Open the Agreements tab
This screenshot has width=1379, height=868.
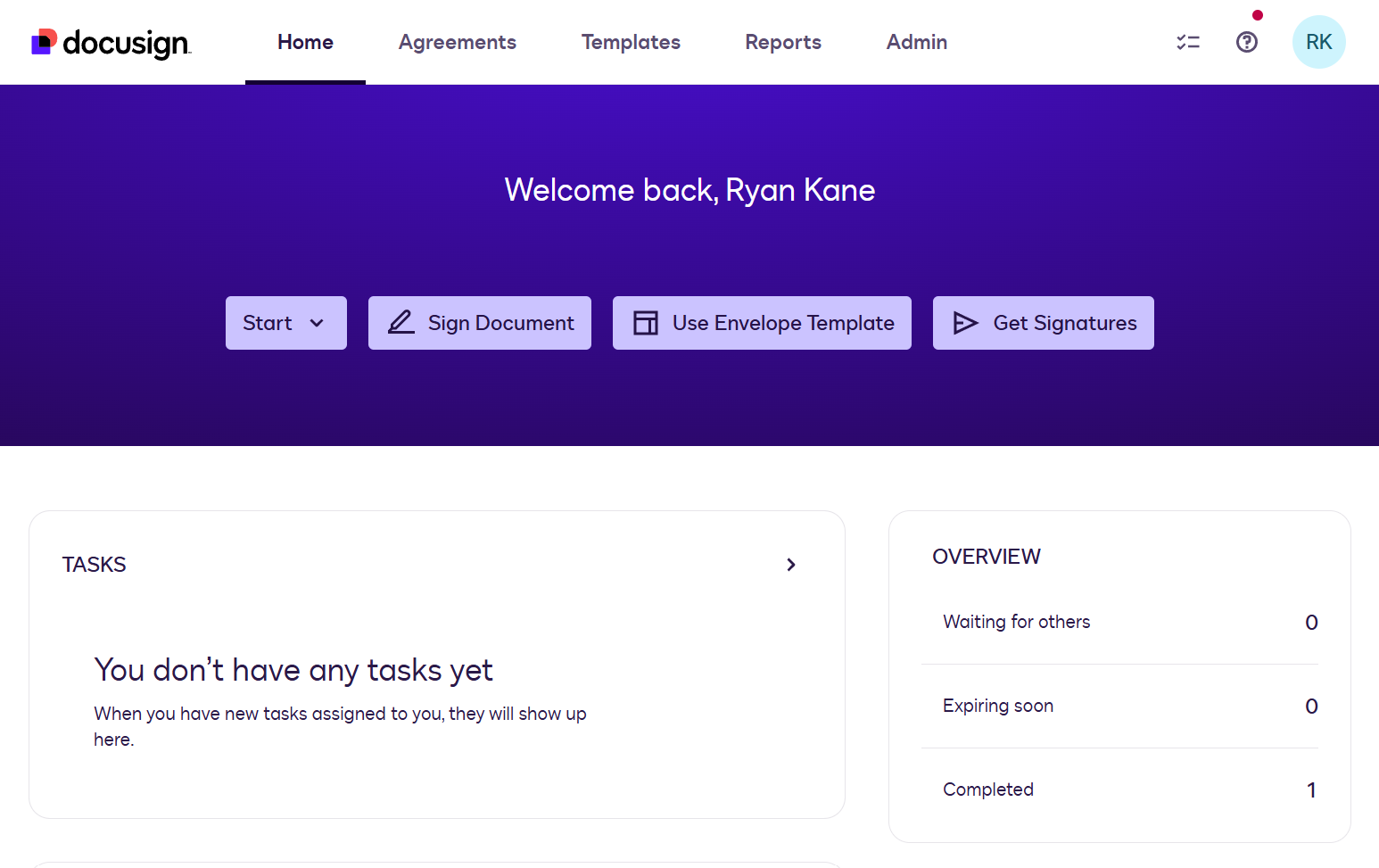click(458, 42)
